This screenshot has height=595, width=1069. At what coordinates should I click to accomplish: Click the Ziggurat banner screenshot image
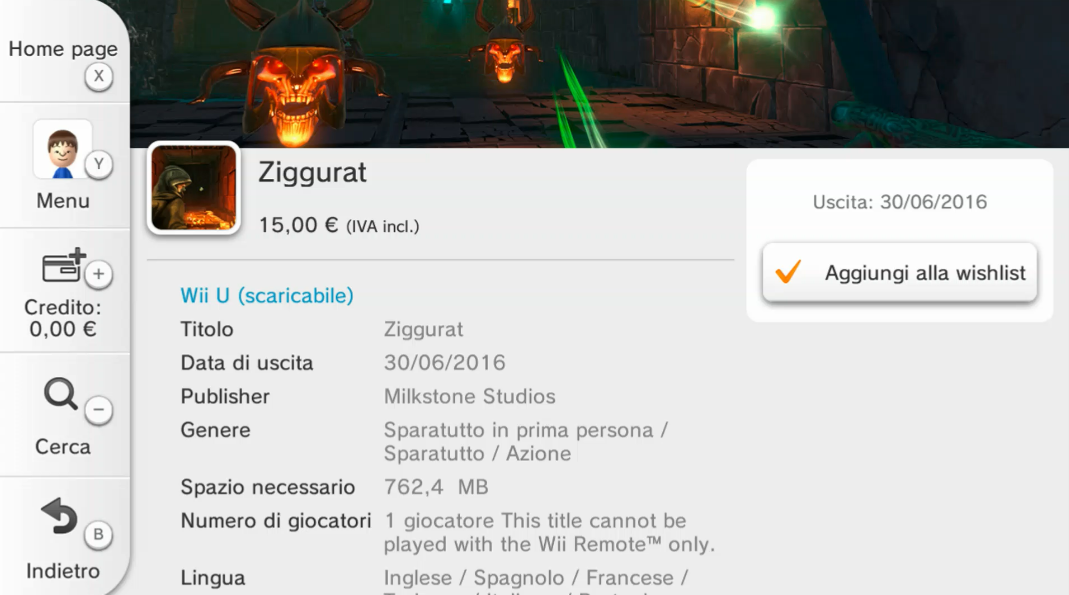pos(599,74)
